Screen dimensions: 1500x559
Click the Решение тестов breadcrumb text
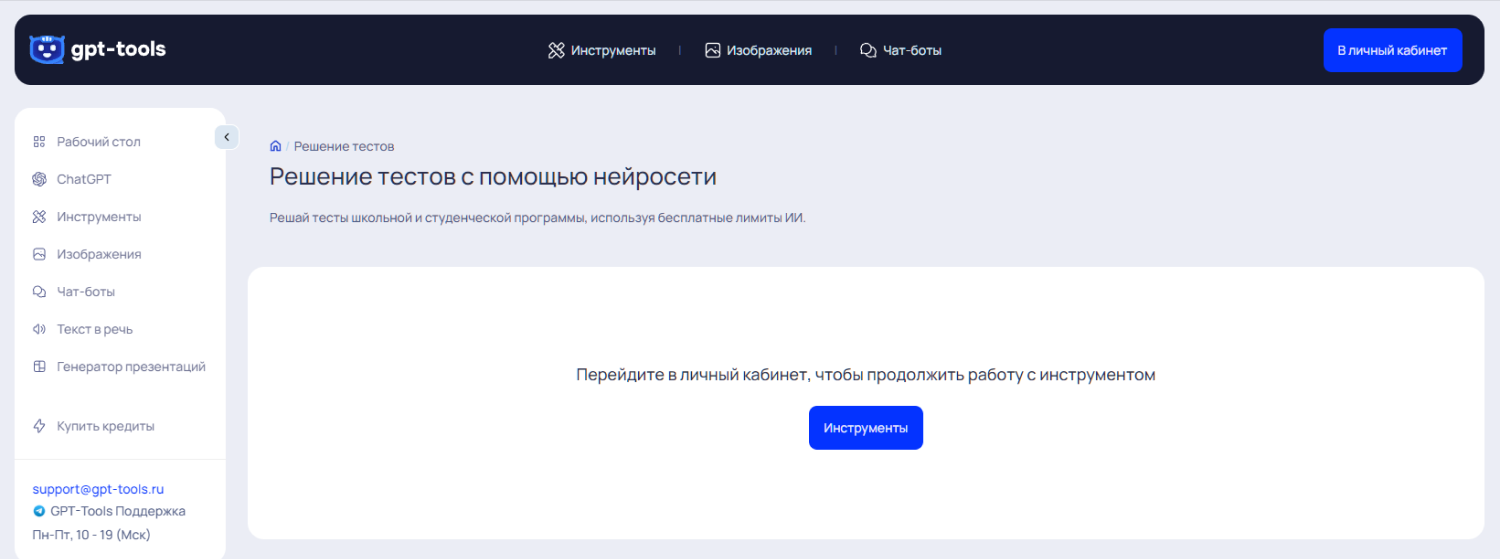coord(344,146)
